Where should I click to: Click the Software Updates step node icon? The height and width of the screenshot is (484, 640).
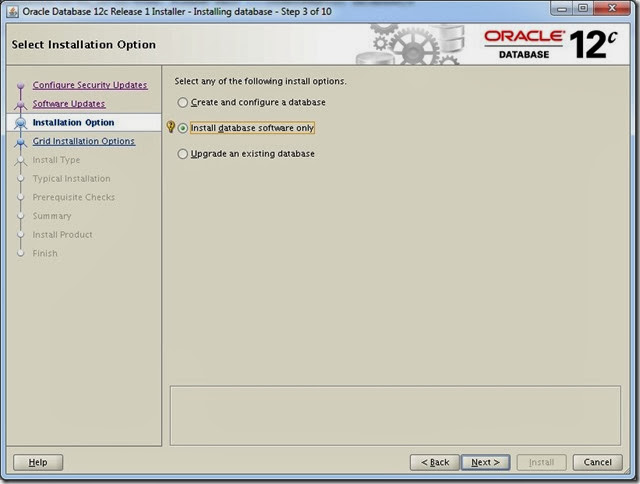[20, 104]
